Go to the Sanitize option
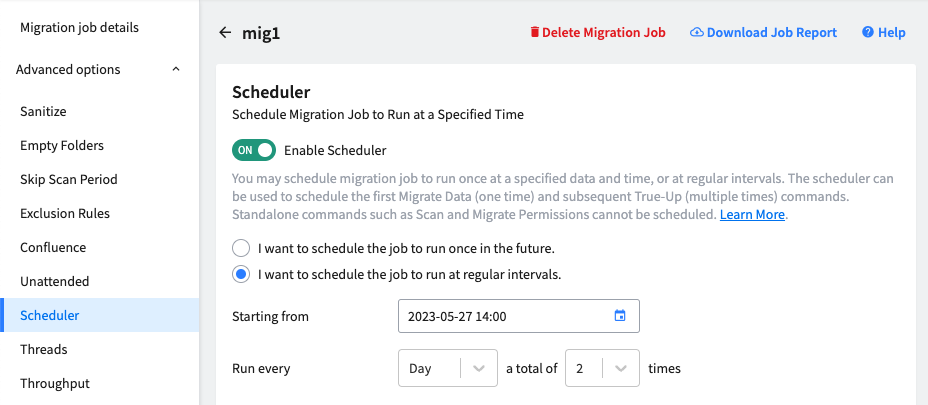928x405 pixels. pyautogui.click(x=43, y=111)
